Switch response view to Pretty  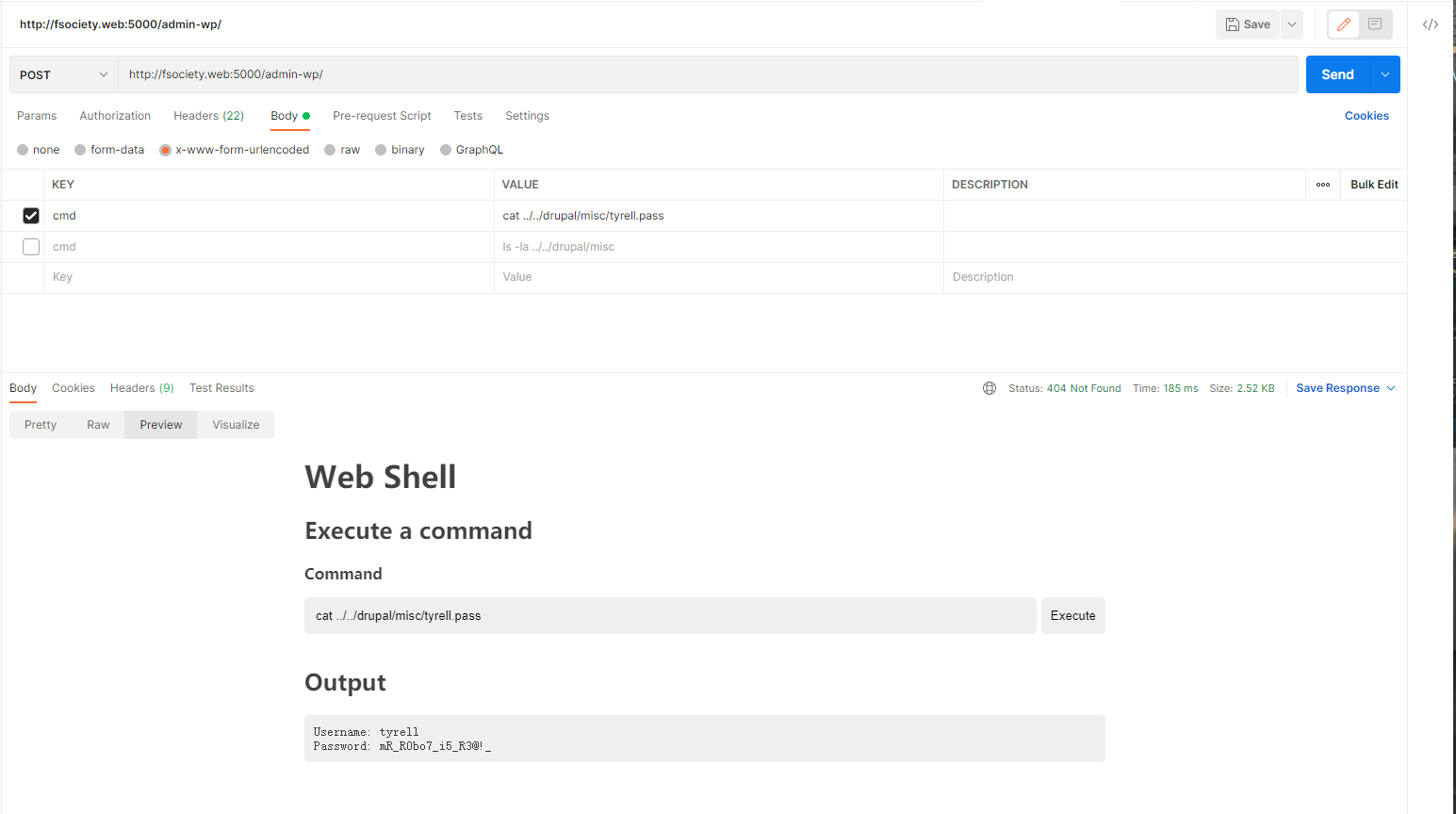click(x=41, y=425)
